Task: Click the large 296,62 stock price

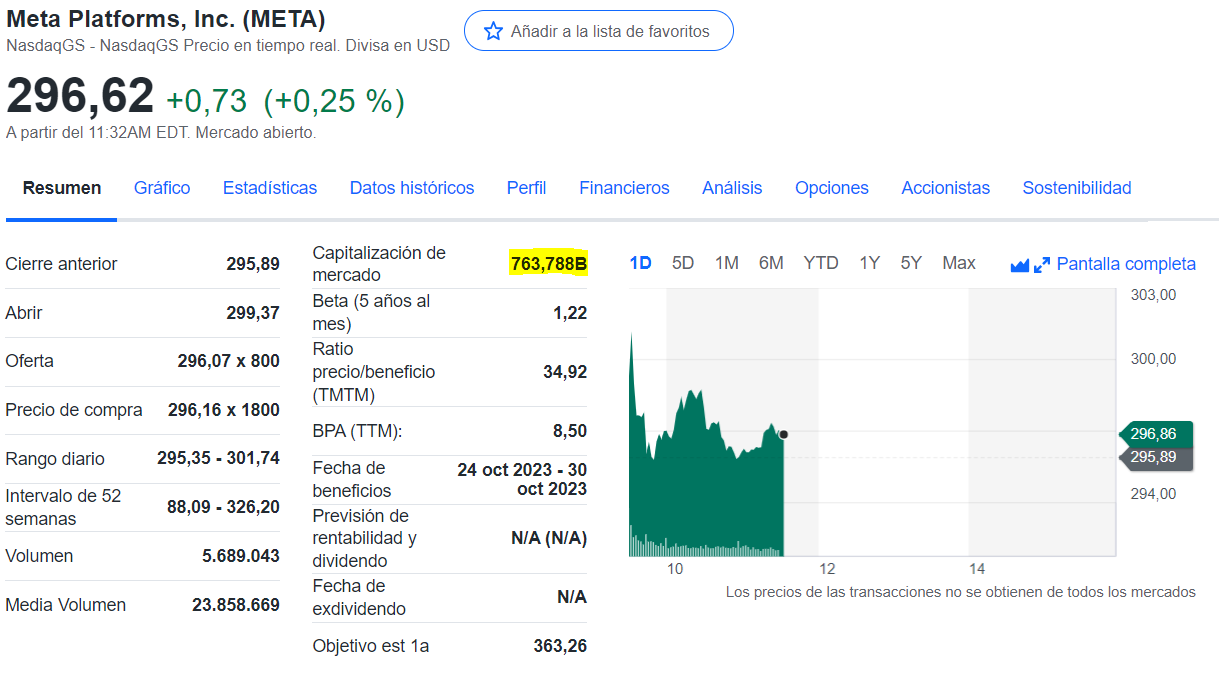Action: point(80,97)
